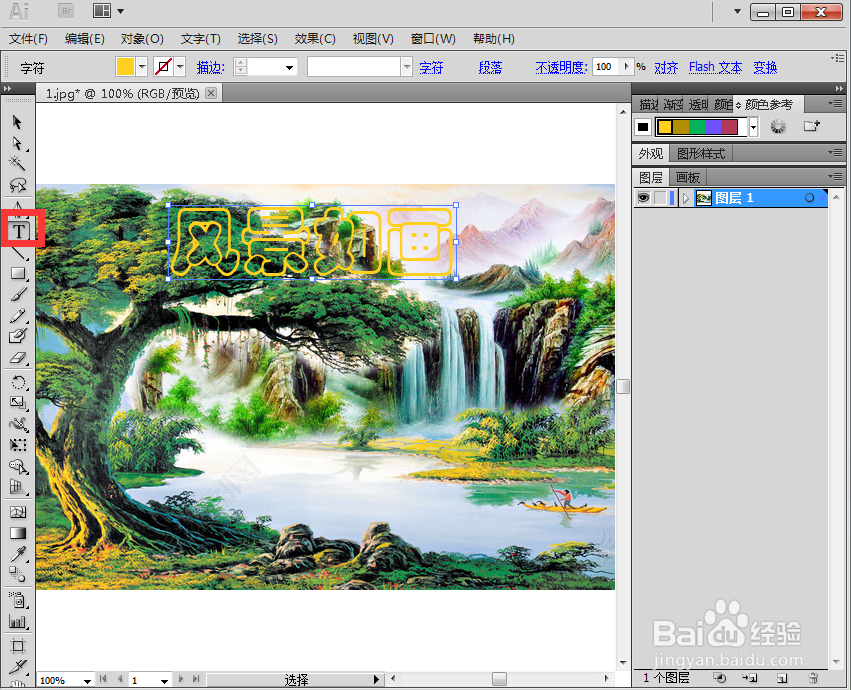The image size is (851, 690).
Task: Select the Eyedropper tool
Action: point(18,554)
